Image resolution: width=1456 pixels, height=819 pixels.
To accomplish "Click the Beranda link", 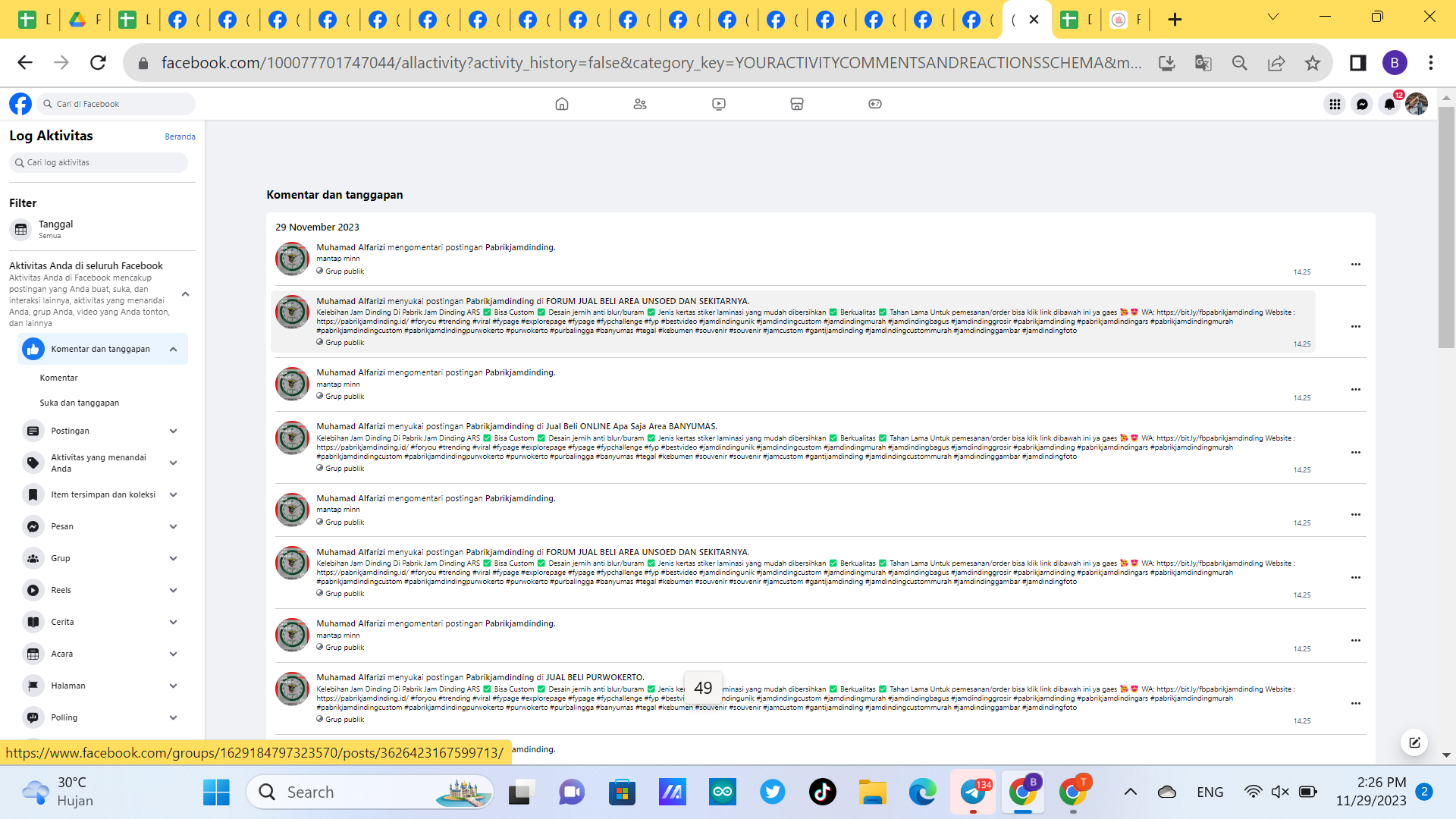I will click(x=180, y=136).
